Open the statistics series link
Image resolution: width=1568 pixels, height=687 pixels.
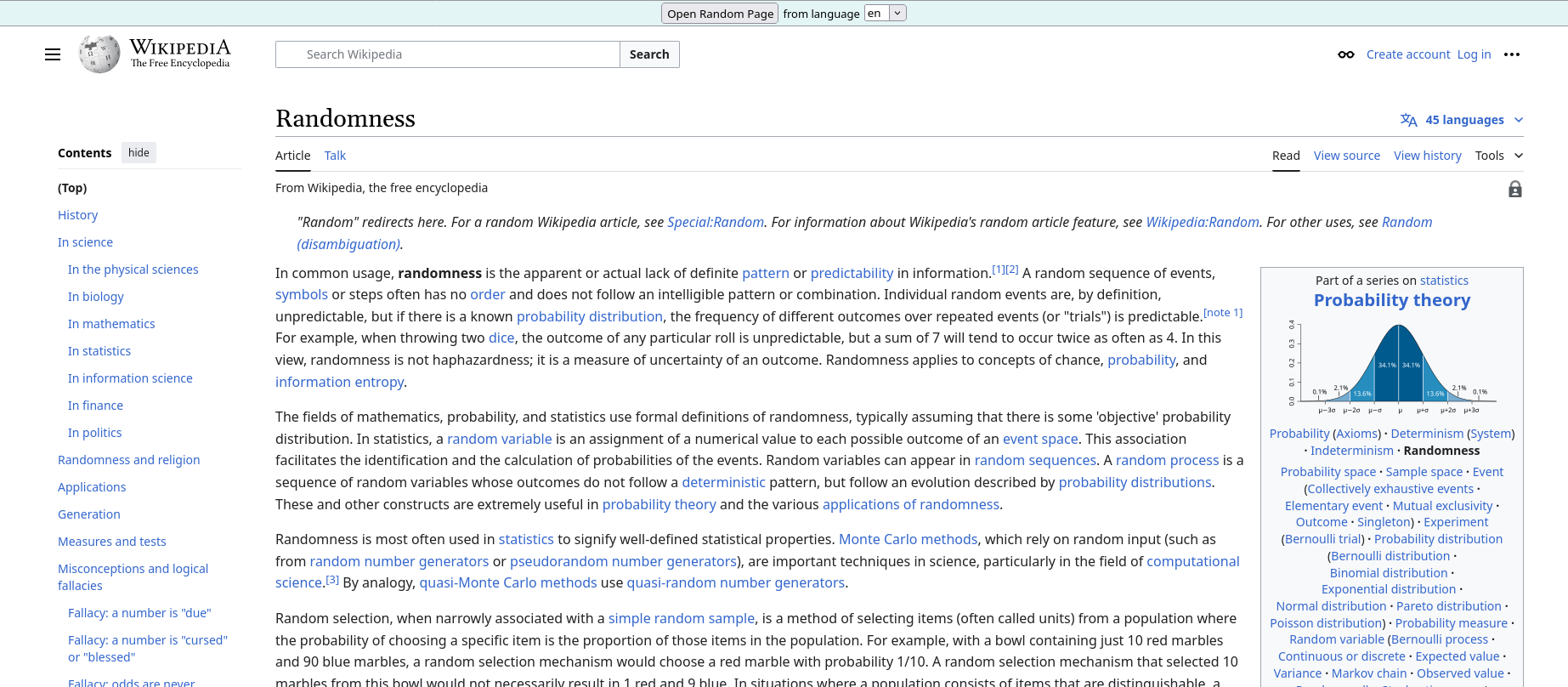click(x=1444, y=281)
